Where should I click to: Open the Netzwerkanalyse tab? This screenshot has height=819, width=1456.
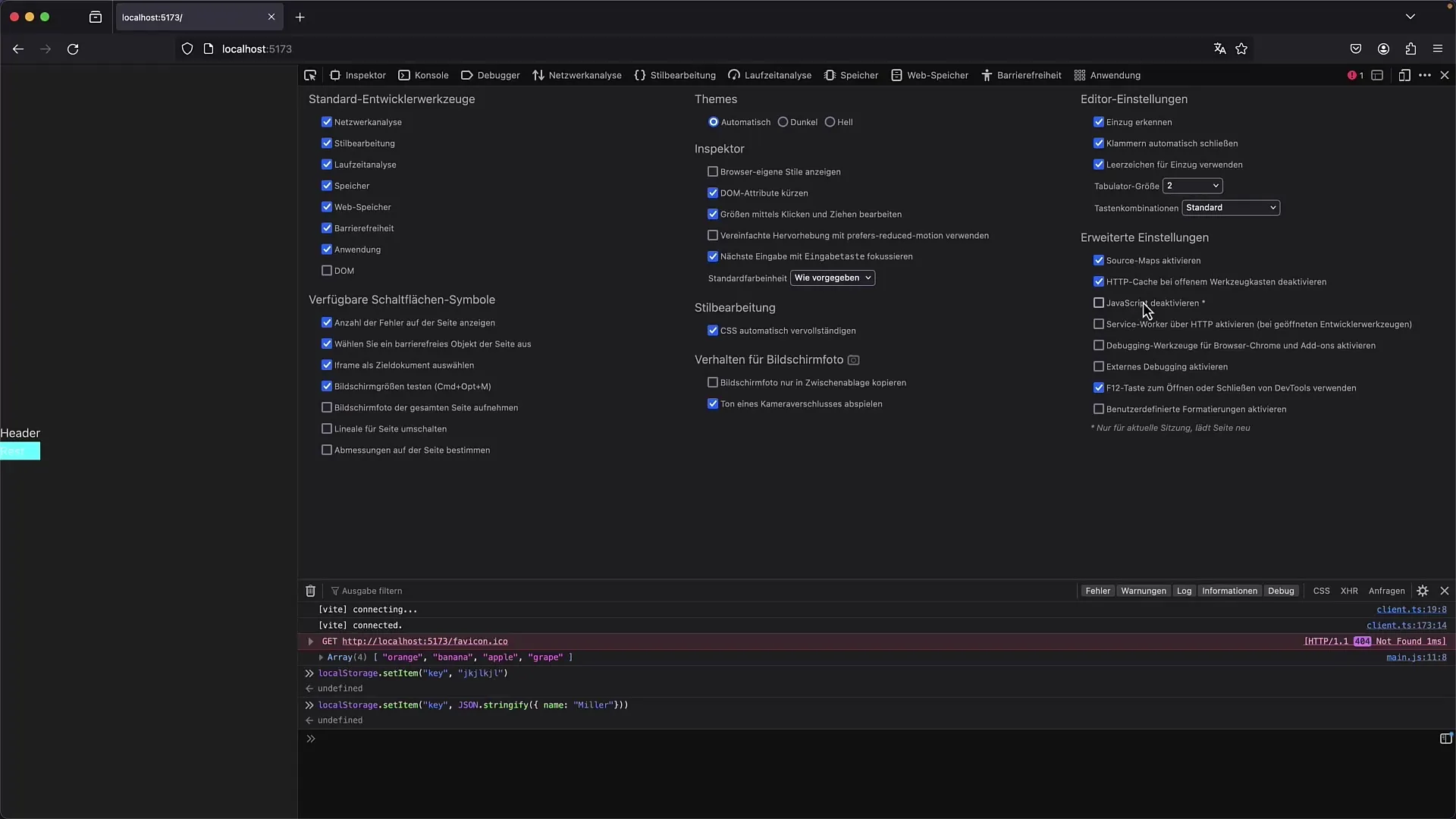click(577, 75)
